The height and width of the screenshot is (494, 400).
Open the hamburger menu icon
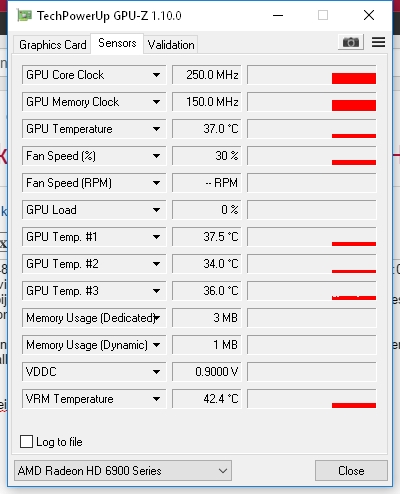[378, 42]
